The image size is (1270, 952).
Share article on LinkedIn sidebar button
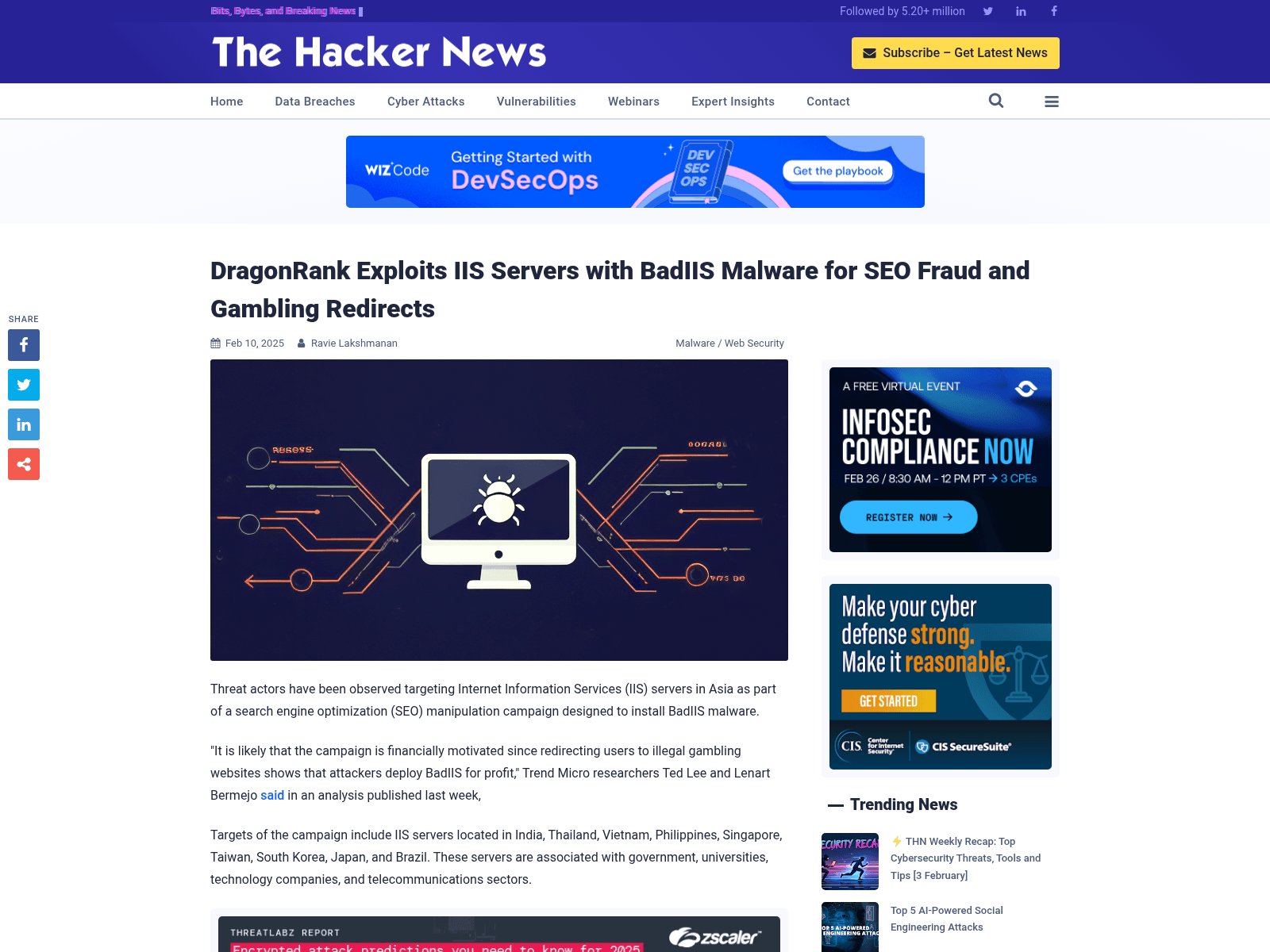click(x=24, y=424)
